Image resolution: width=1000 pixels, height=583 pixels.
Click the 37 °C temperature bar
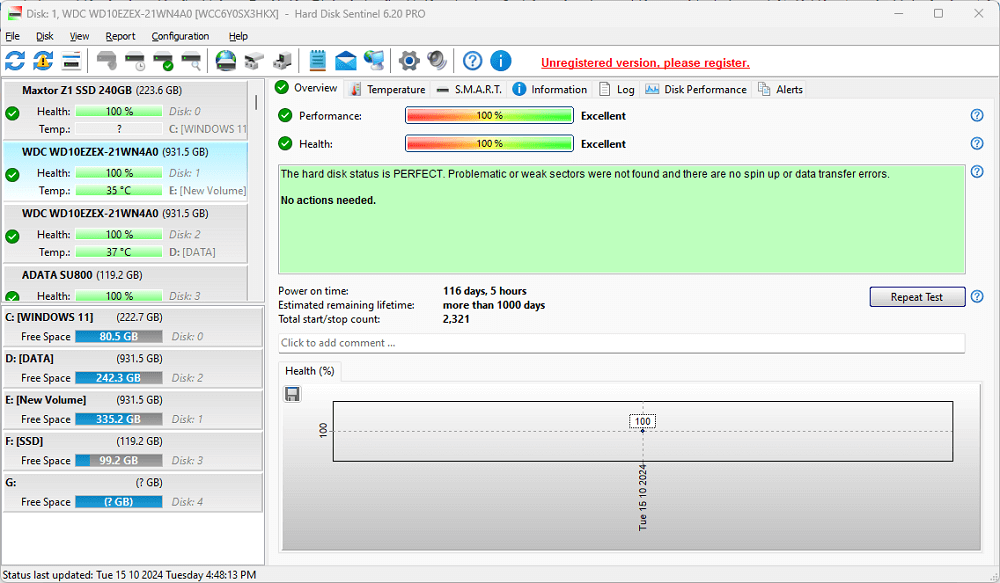coord(119,252)
